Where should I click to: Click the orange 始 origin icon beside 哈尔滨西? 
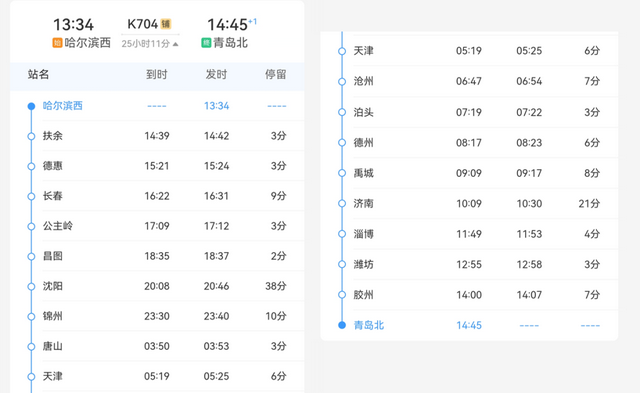pyautogui.click(x=57, y=43)
